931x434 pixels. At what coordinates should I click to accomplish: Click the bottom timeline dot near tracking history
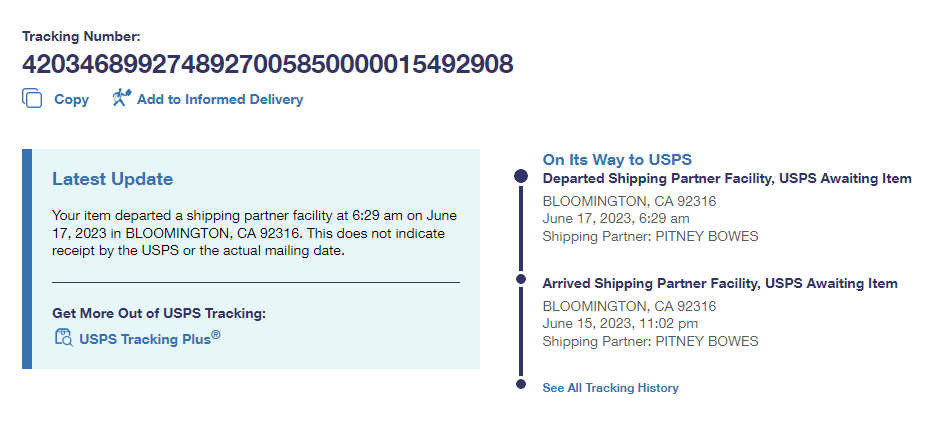[x=520, y=384]
